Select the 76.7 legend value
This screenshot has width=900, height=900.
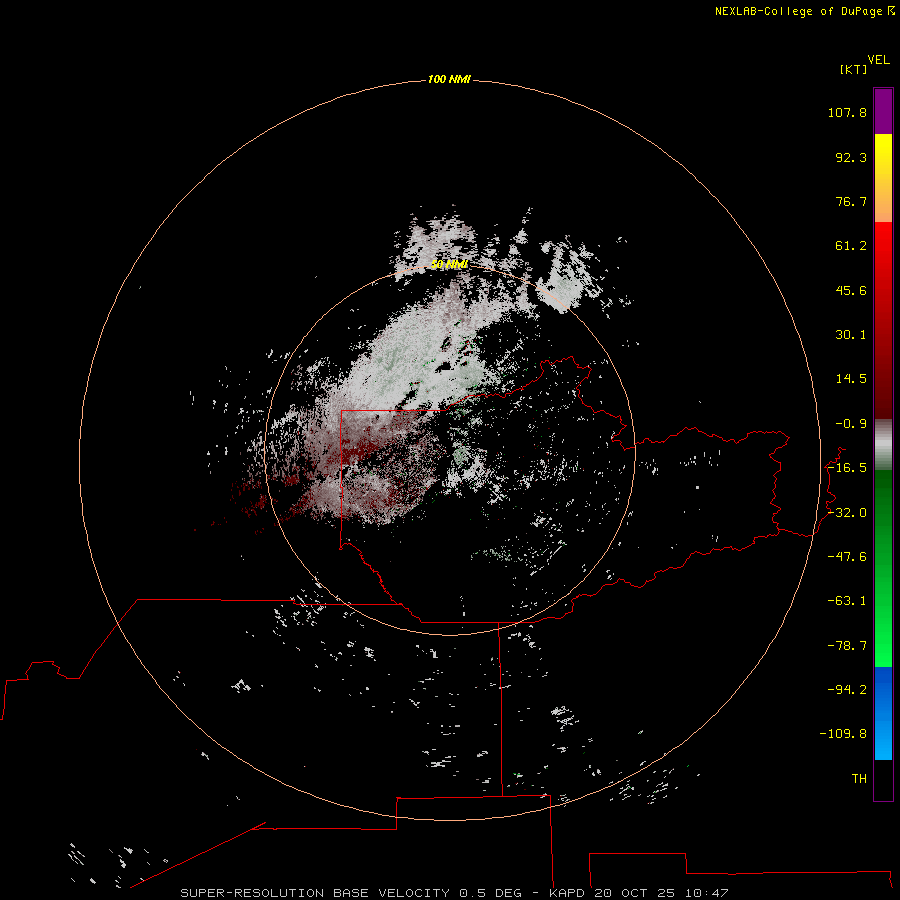click(x=851, y=201)
